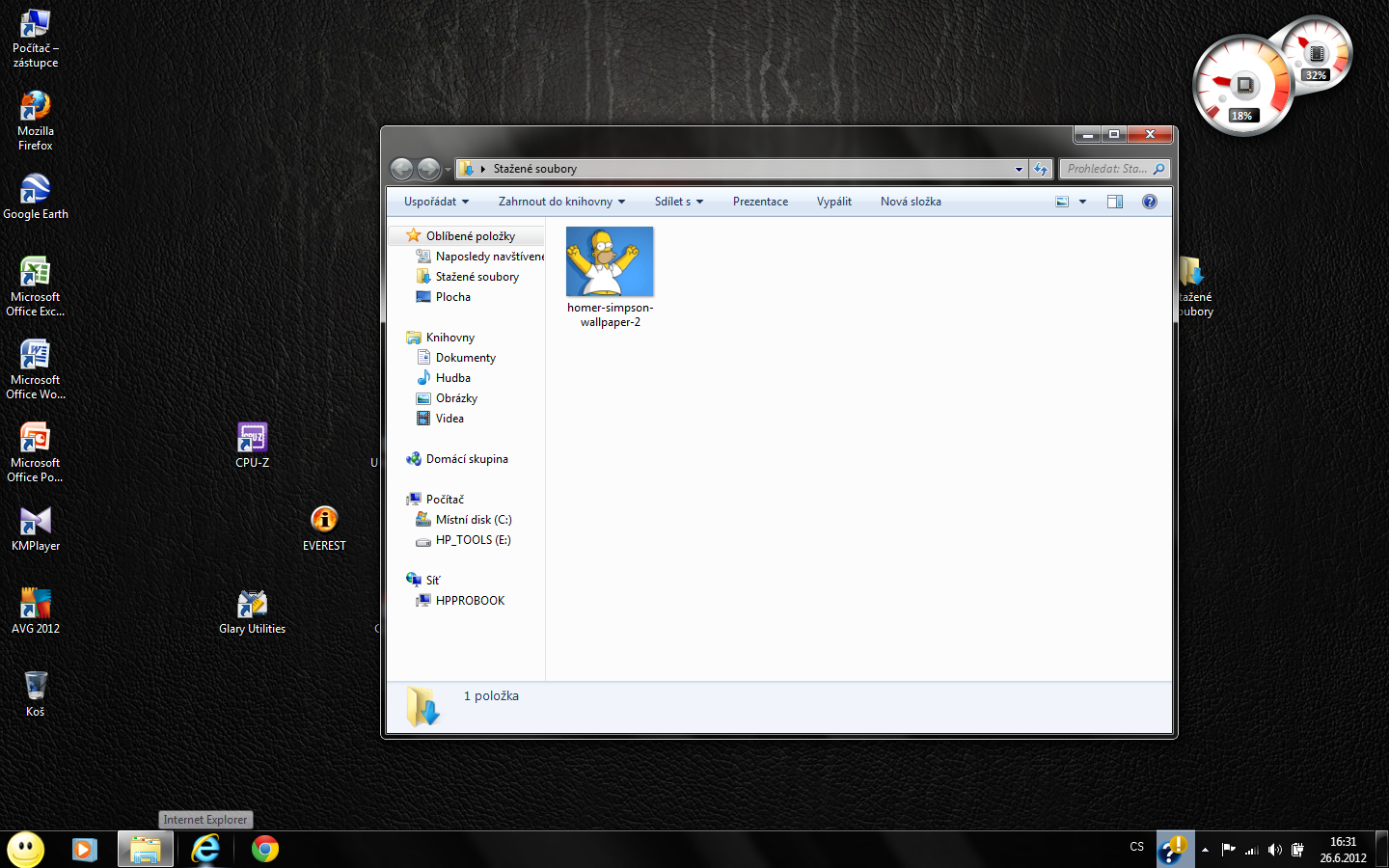The image size is (1389, 868).
Task: Open Mozilla Firefox desktop shortcut
Action: tap(35, 120)
